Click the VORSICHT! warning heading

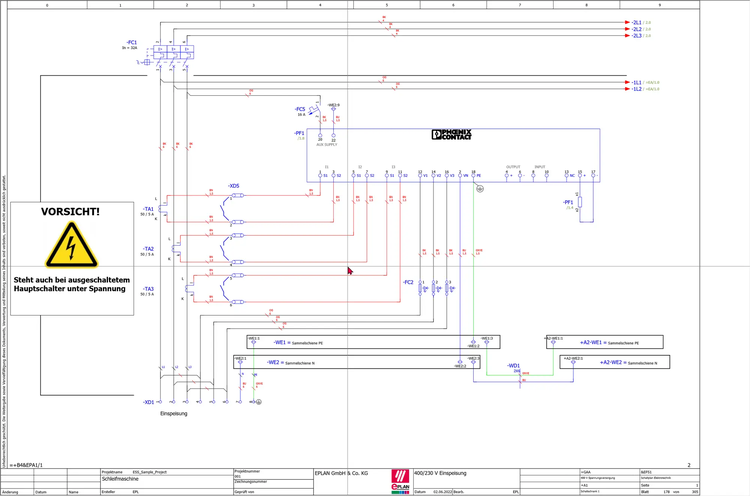(x=70, y=212)
